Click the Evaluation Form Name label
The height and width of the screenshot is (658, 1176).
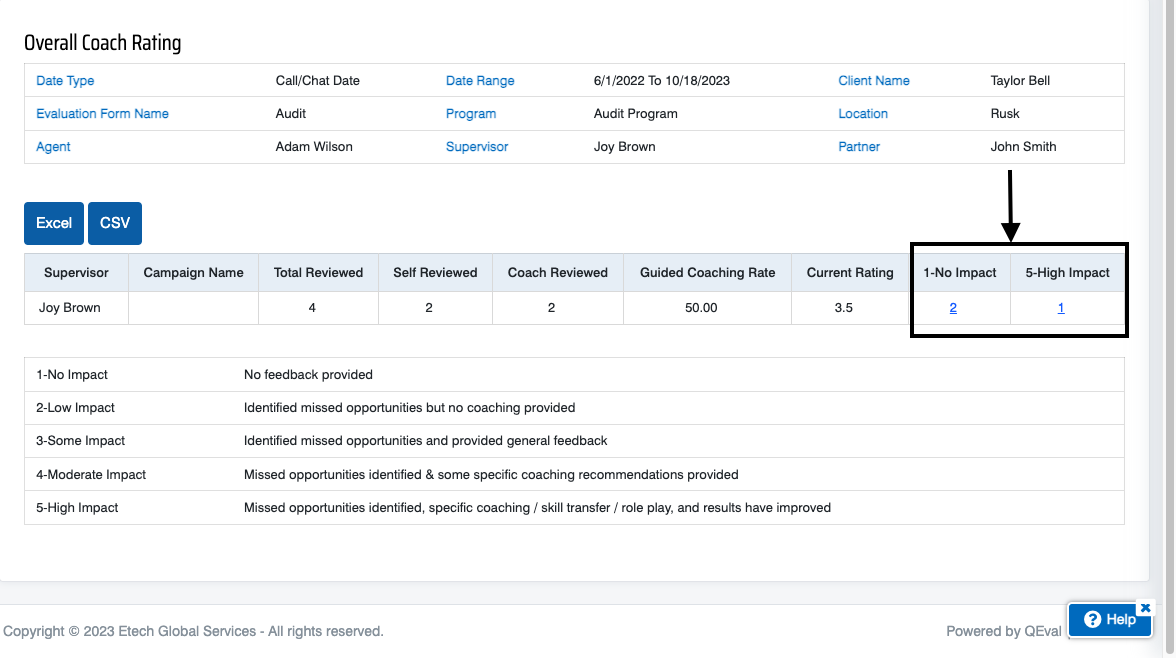click(102, 114)
